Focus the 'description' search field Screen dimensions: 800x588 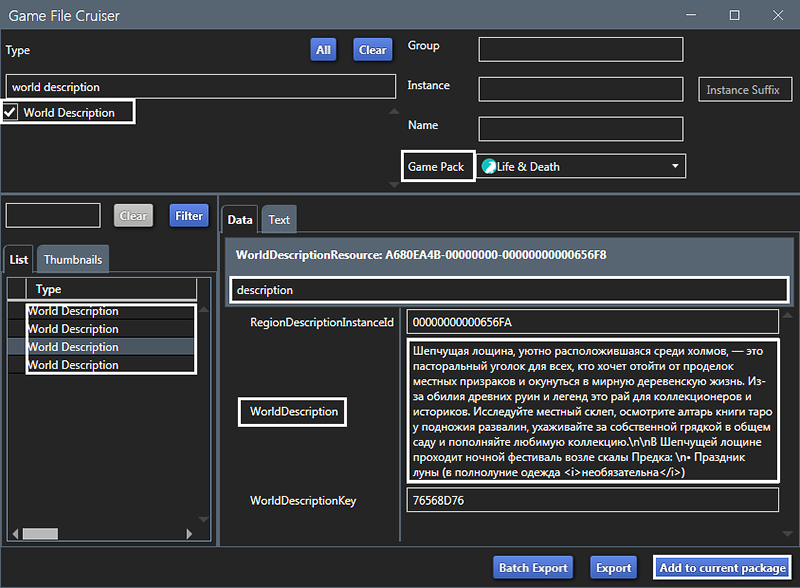pyautogui.click(x=508, y=290)
